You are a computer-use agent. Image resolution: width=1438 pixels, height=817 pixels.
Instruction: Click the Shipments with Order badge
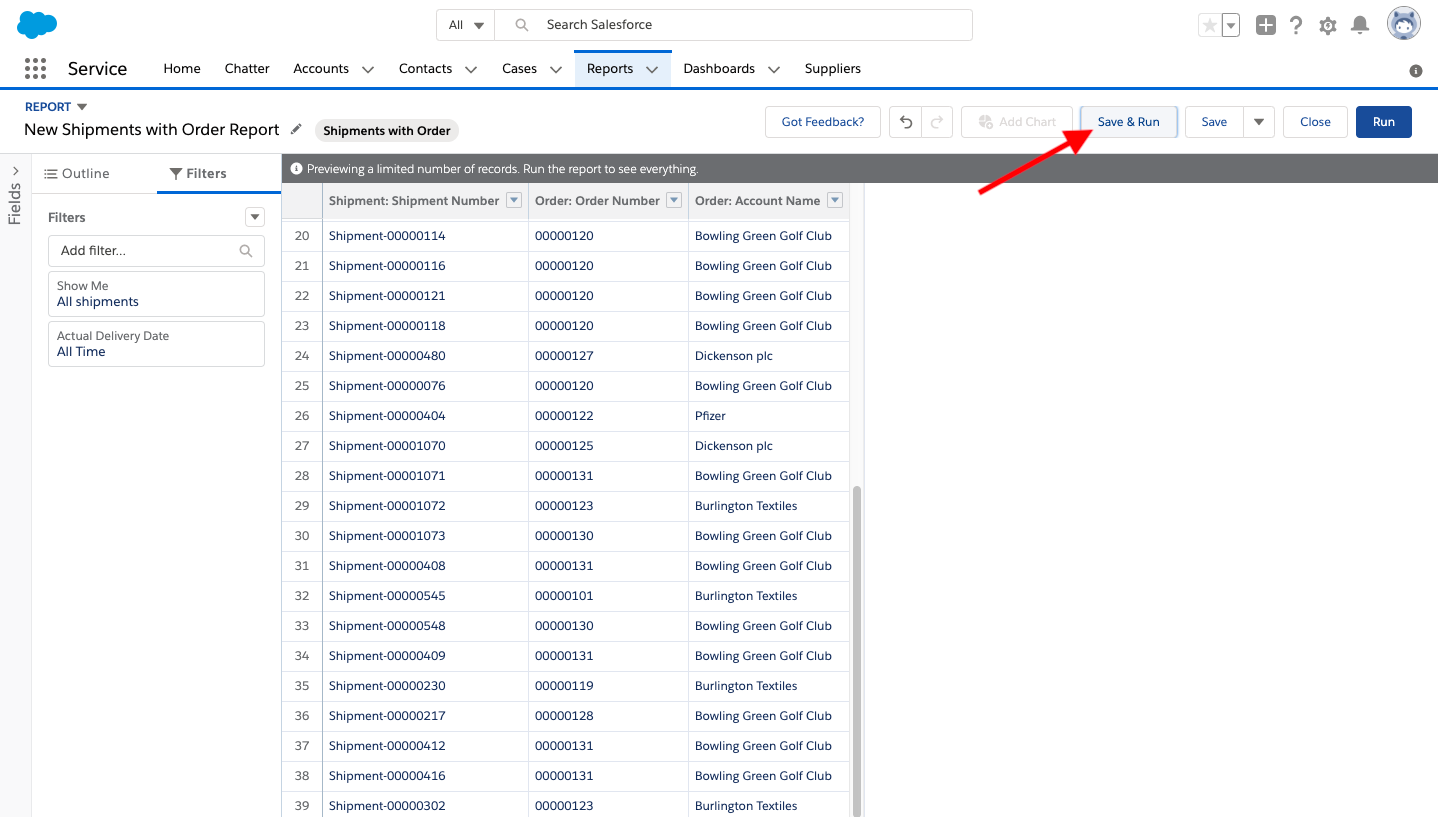(x=387, y=130)
